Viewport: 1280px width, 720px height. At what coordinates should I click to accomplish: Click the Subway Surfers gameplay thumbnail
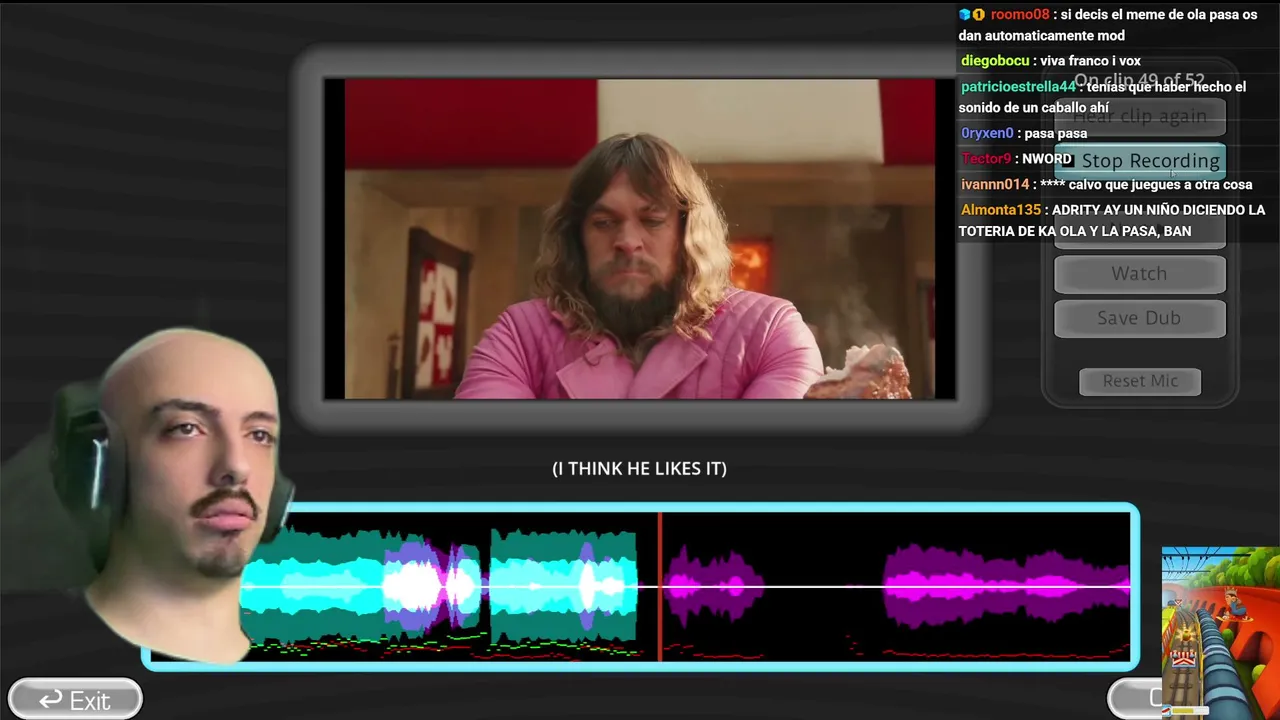click(1221, 632)
